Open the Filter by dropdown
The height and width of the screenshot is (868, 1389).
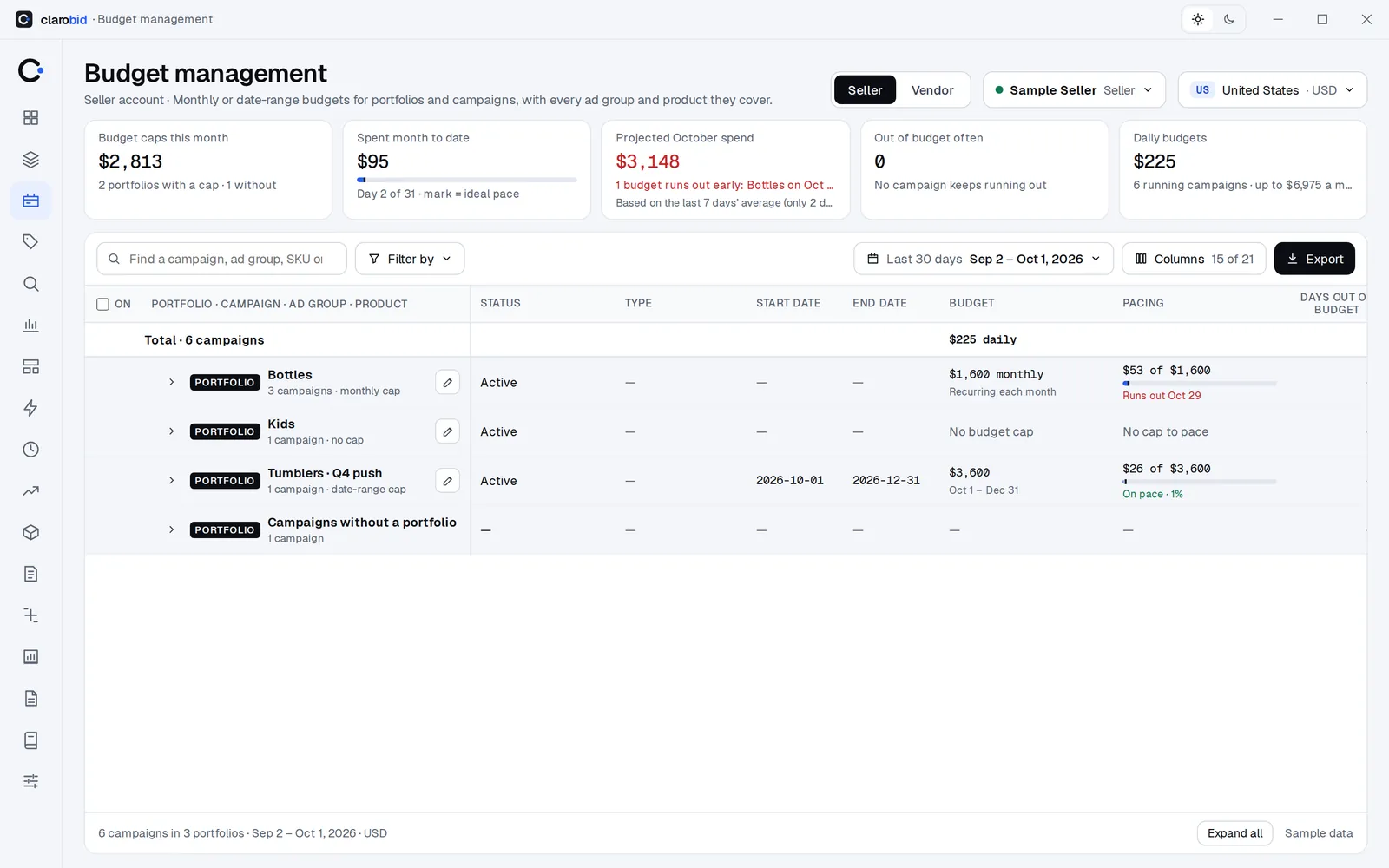click(410, 259)
